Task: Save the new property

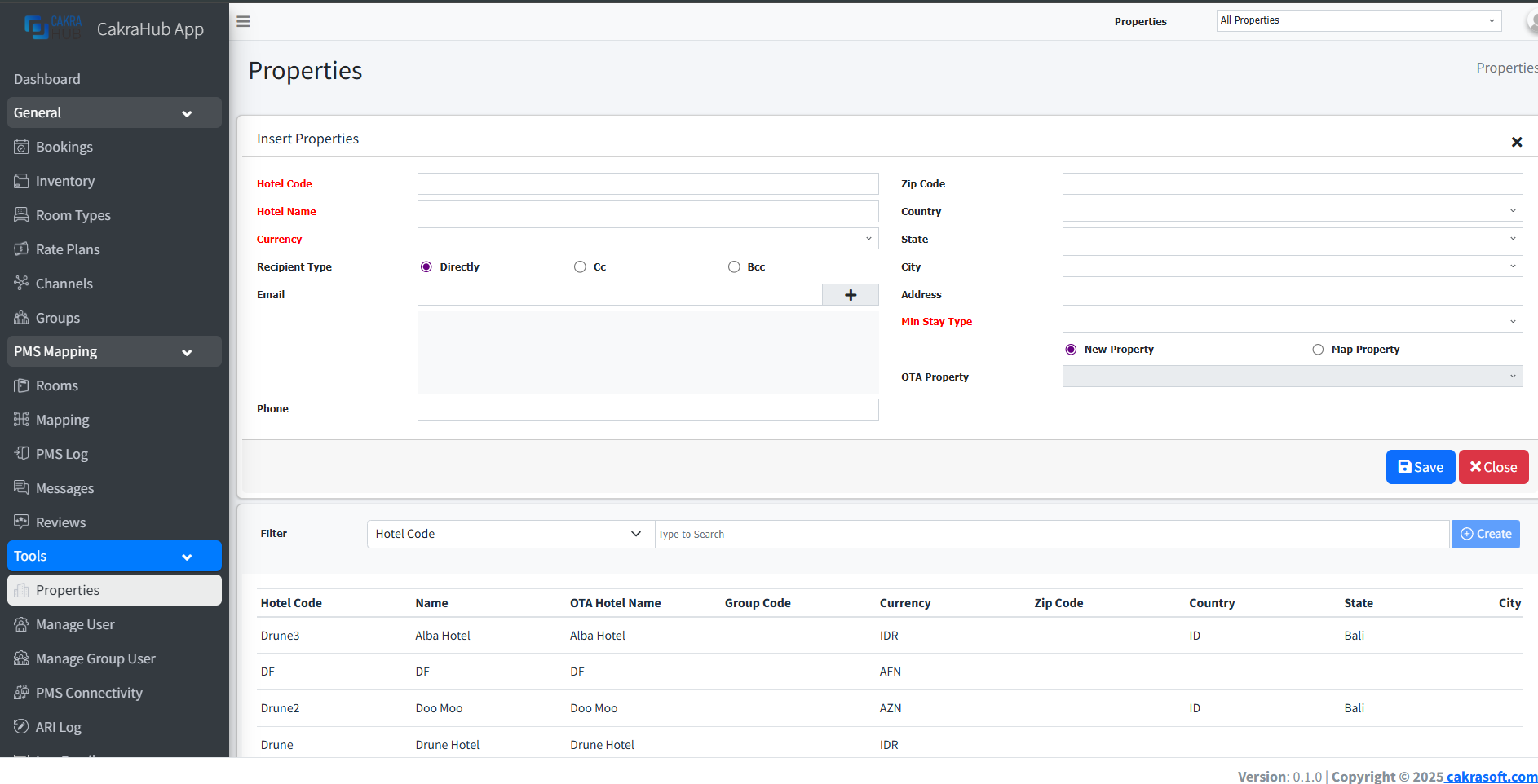Action: click(1420, 467)
